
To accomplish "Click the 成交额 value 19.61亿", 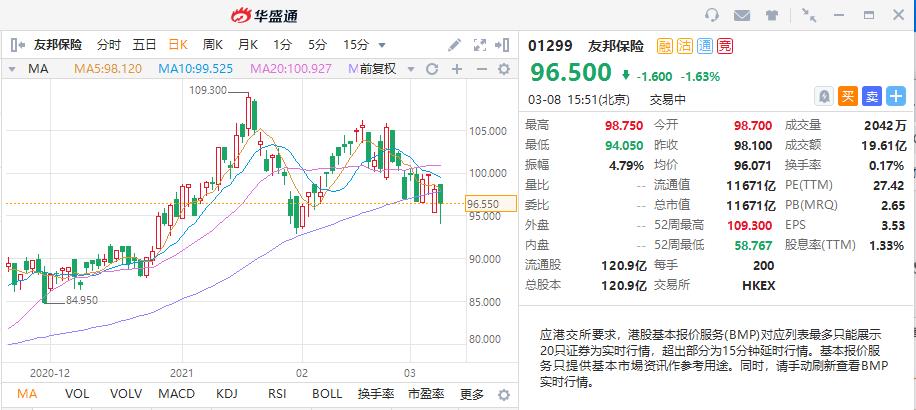I will [x=883, y=146].
